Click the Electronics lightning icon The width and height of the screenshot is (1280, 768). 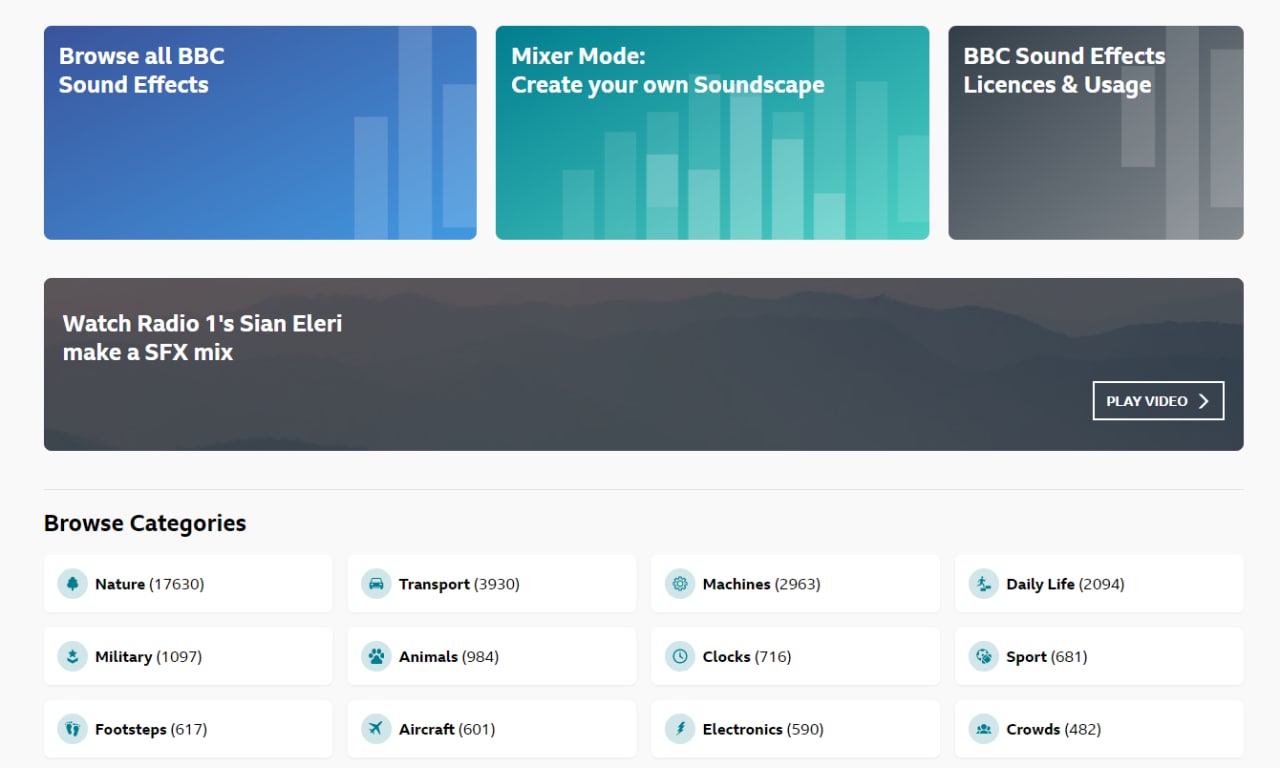coord(680,729)
